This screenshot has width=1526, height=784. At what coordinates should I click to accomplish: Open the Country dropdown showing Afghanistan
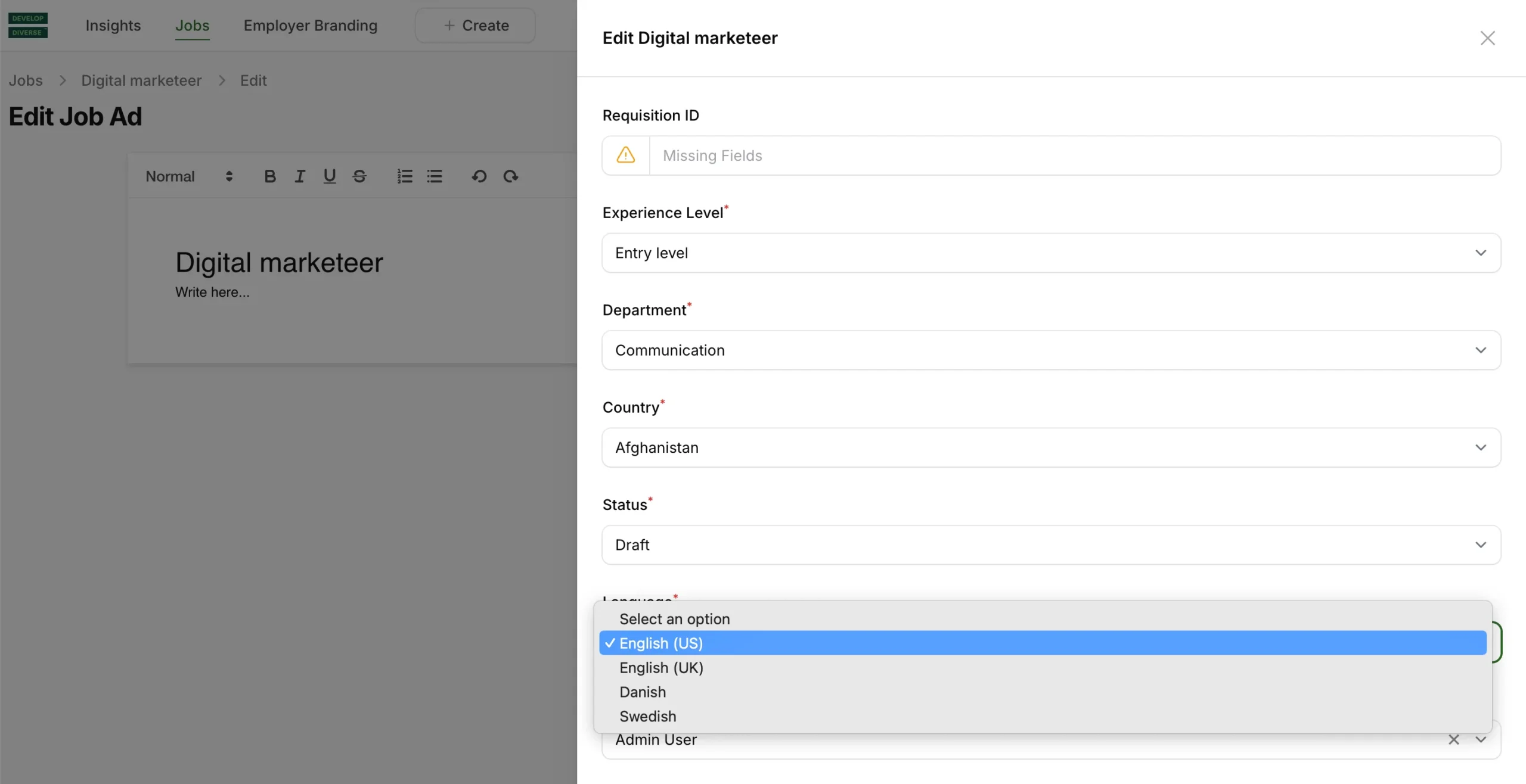coord(1051,447)
